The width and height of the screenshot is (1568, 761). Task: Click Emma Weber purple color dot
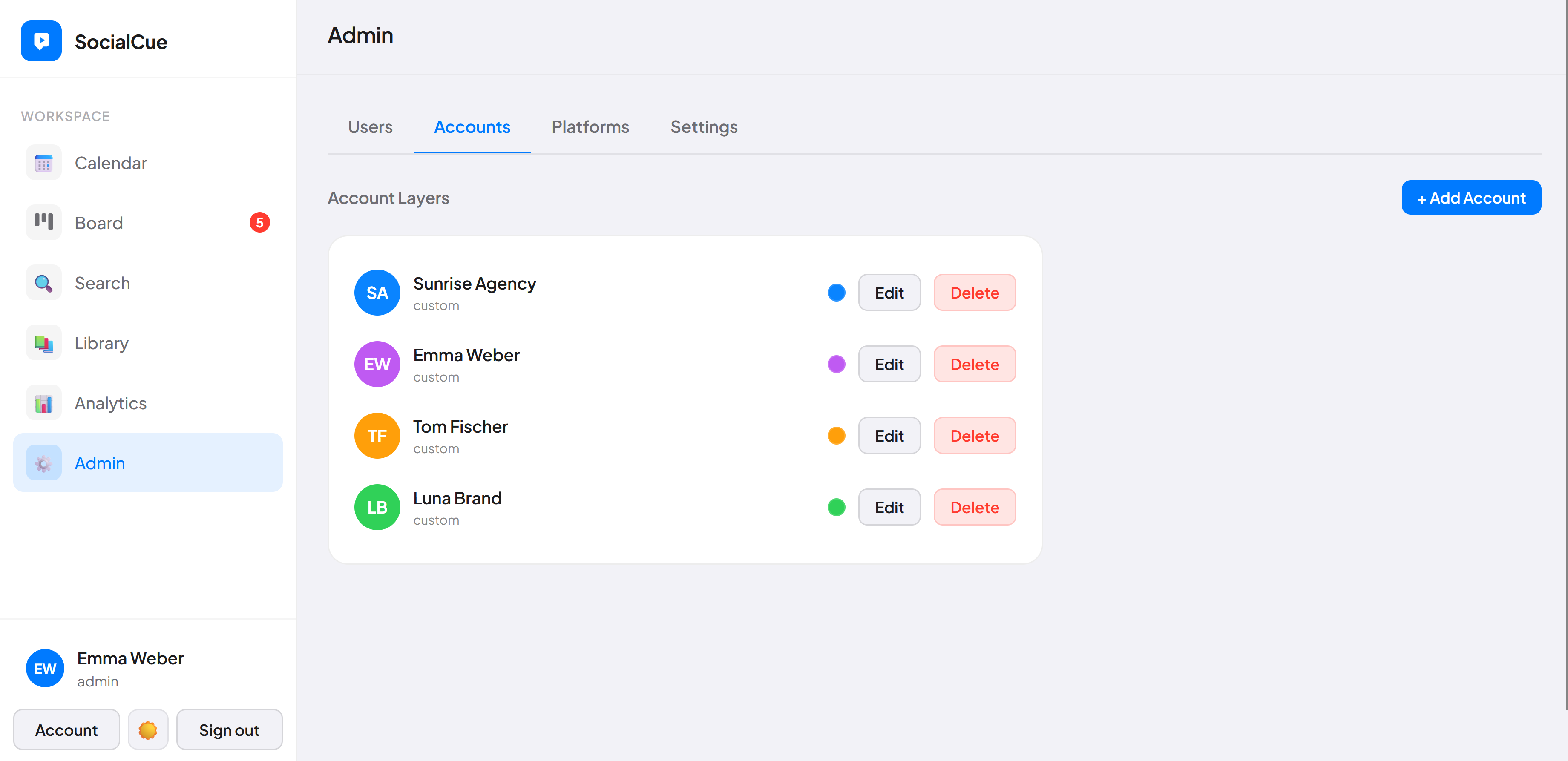(836, 365)
